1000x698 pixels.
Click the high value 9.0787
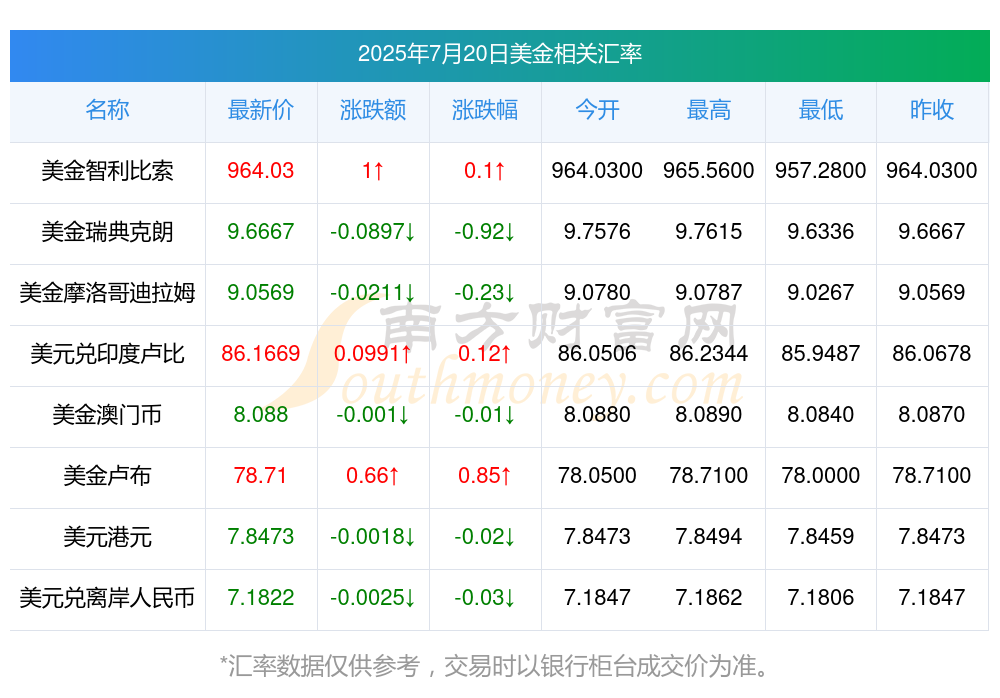[709, 292]
